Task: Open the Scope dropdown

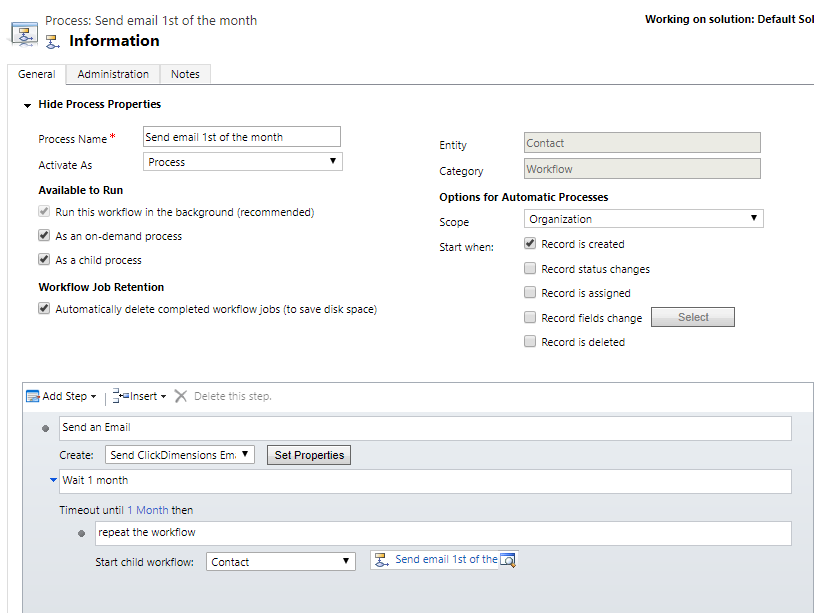Action: coord(755,218)
